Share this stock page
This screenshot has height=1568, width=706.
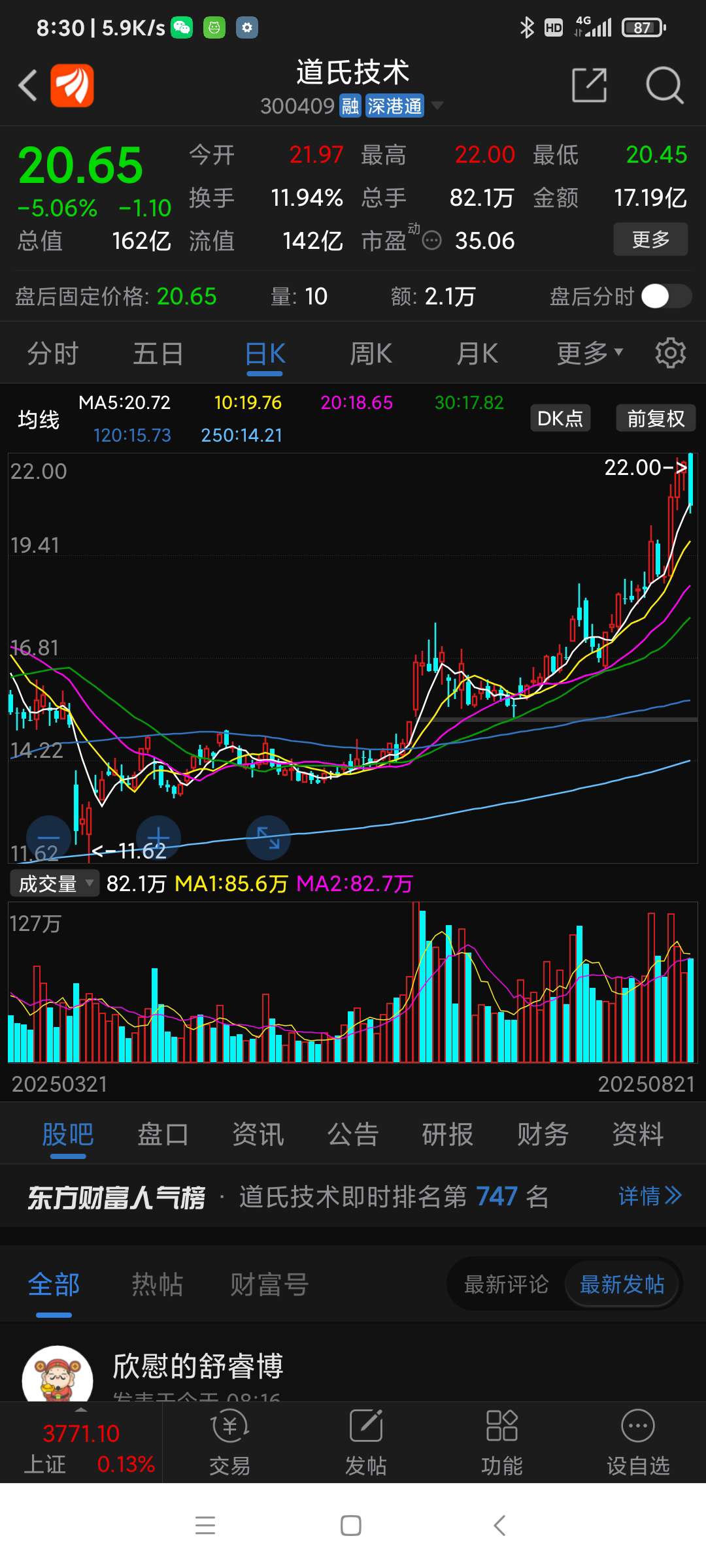tap(589, 85)
